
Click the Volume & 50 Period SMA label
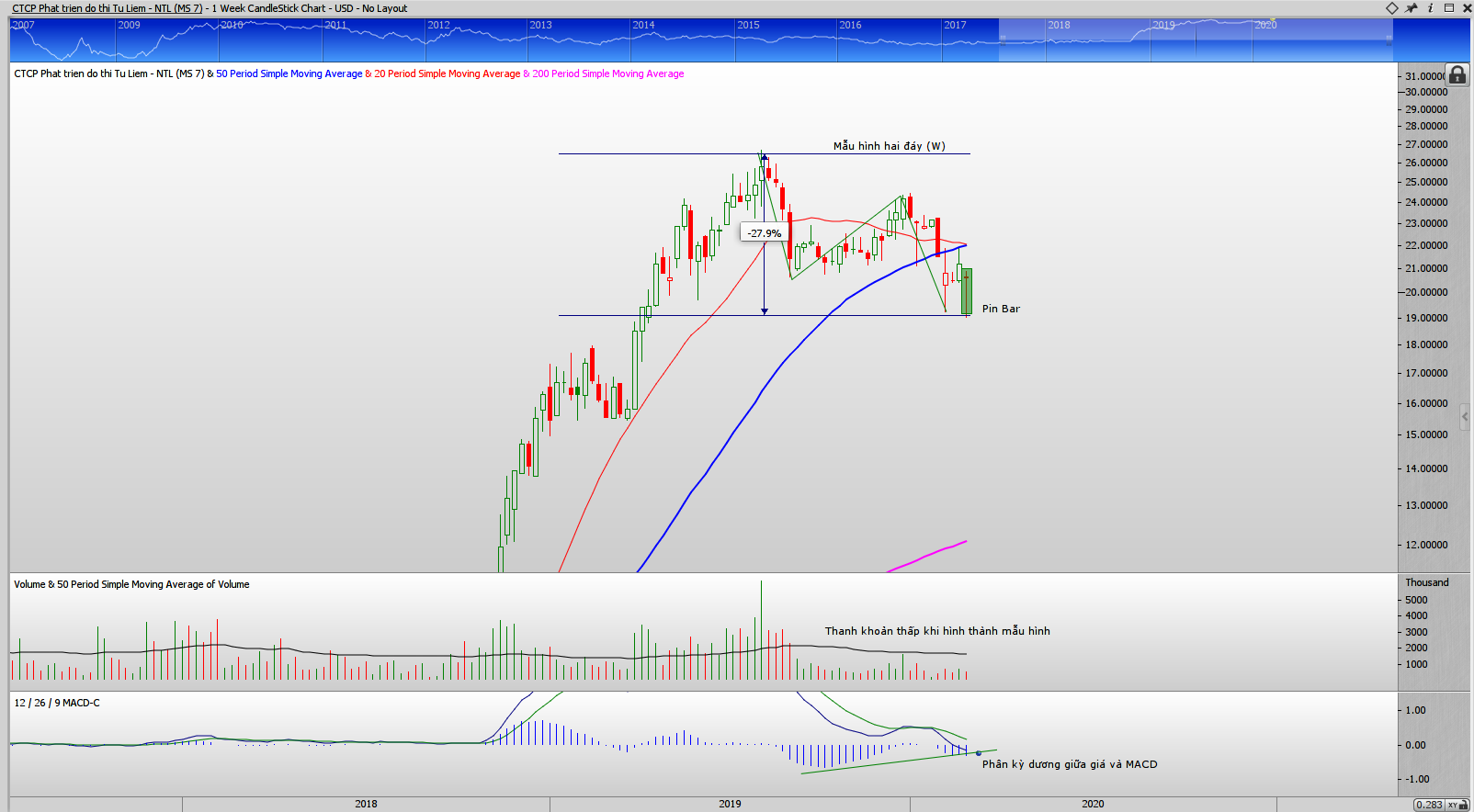(x=131, y=584)
